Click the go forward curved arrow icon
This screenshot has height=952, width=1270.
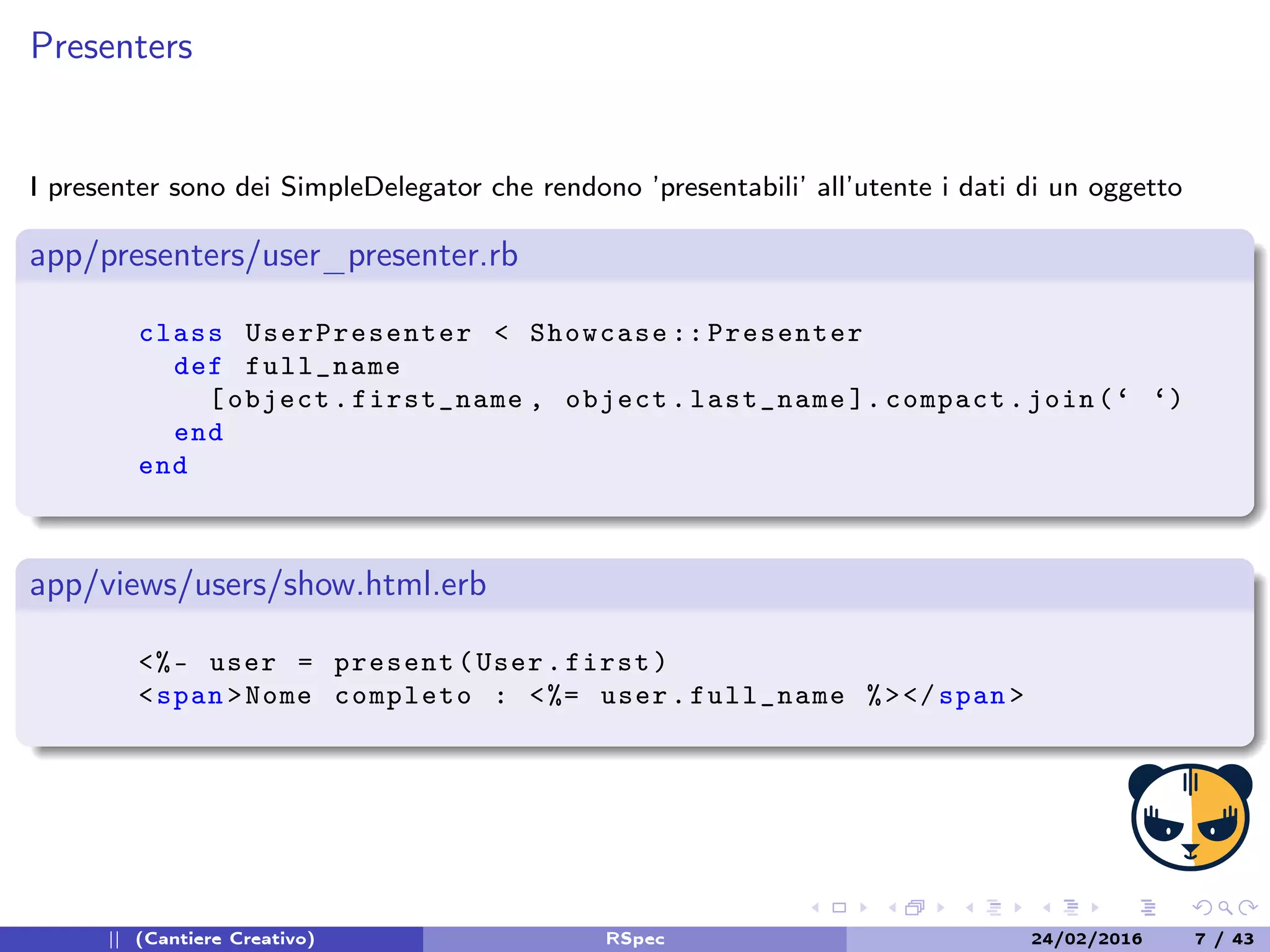pyautogui.click(x=1248, y=908)
